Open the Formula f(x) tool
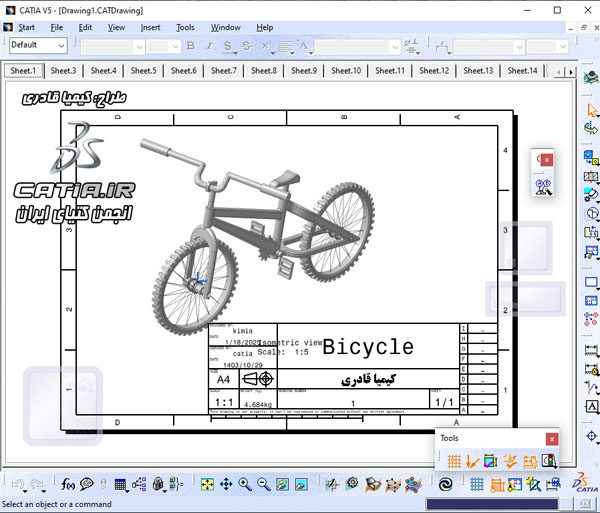The image size is (600, 513). [68, 484]
